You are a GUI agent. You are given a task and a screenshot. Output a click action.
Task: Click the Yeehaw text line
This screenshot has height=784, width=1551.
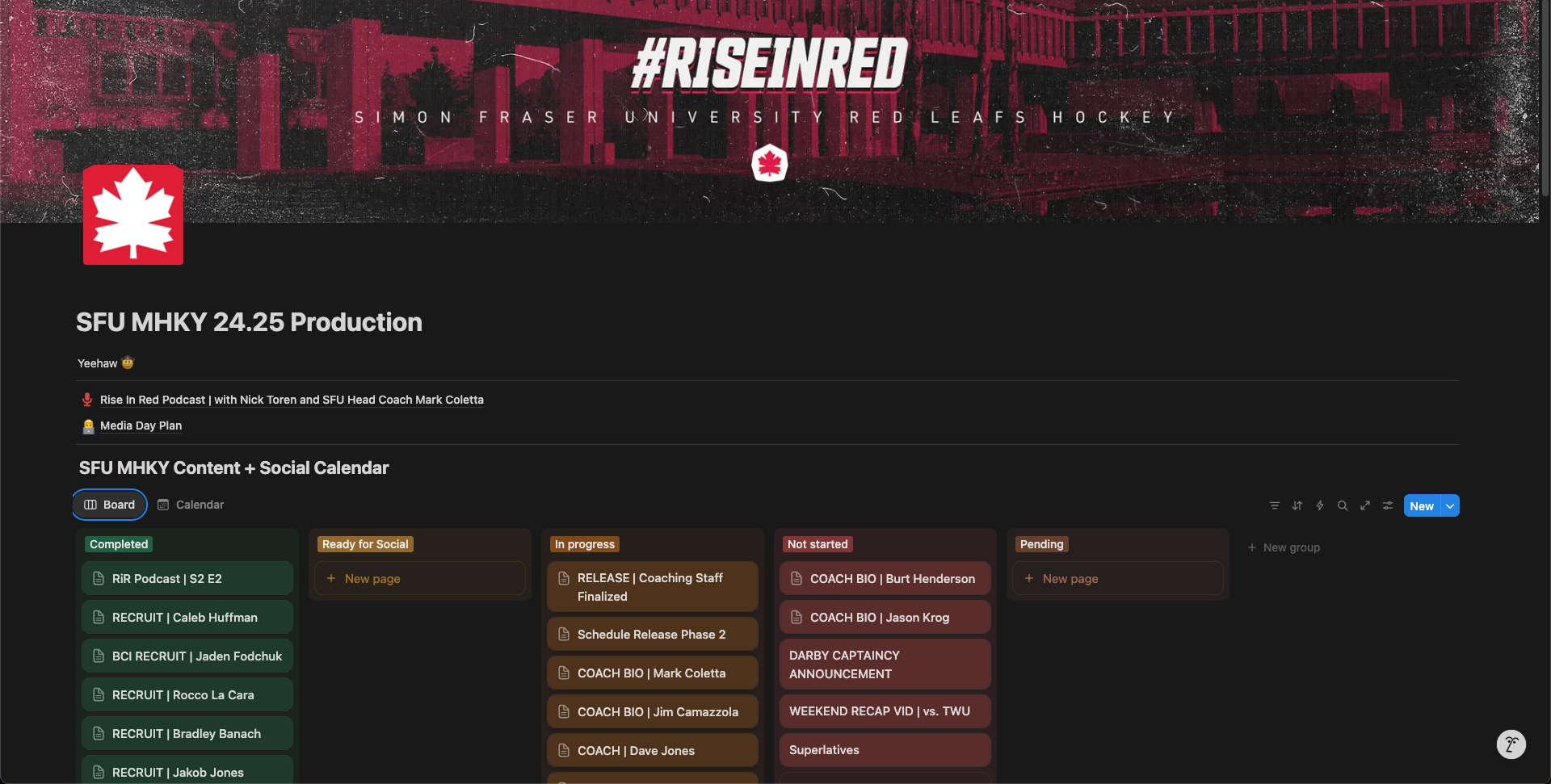point(105,363)
